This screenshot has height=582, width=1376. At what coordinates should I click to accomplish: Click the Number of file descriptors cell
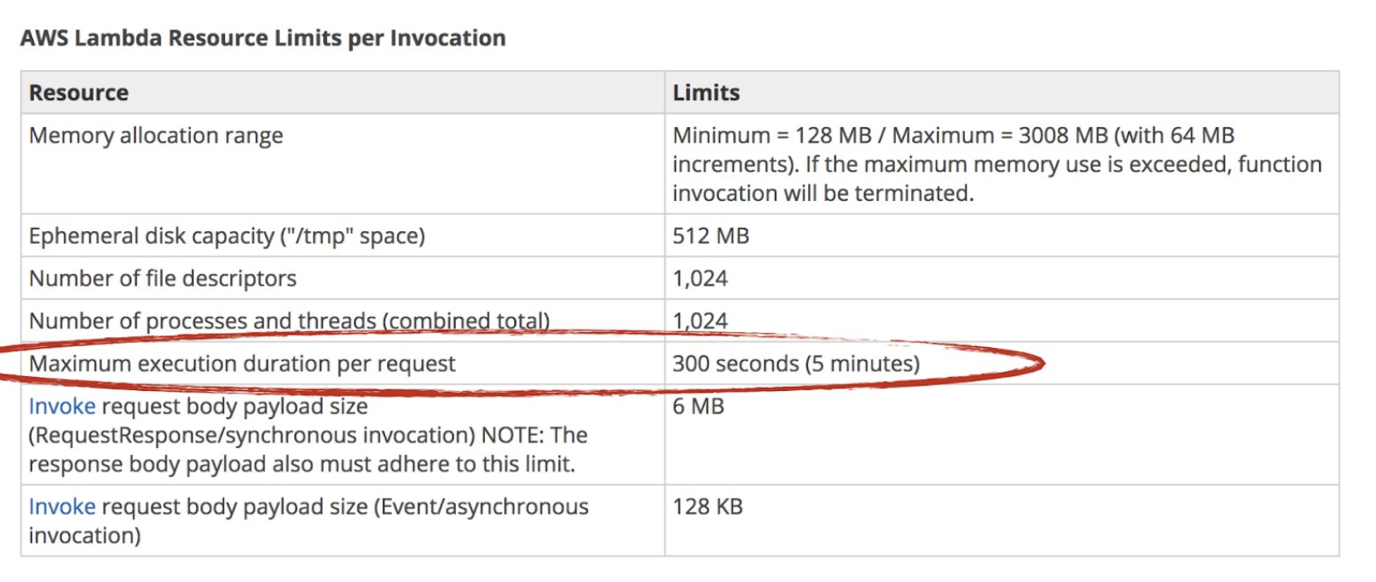[x=163, y=279]
